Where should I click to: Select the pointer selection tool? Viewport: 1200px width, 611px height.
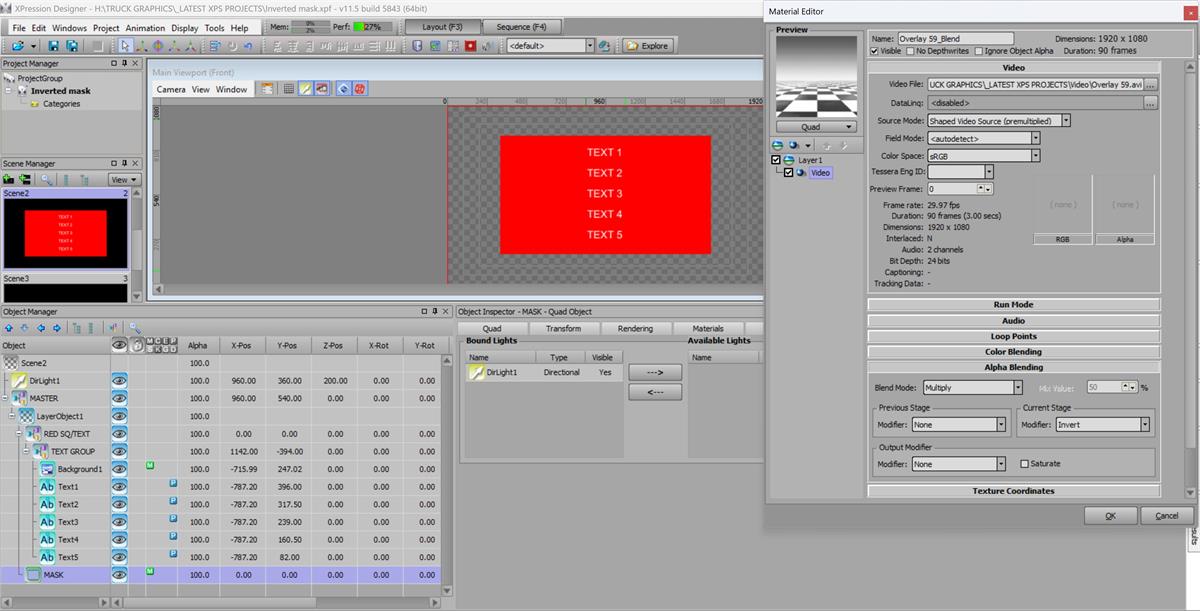tap(125, 46)
